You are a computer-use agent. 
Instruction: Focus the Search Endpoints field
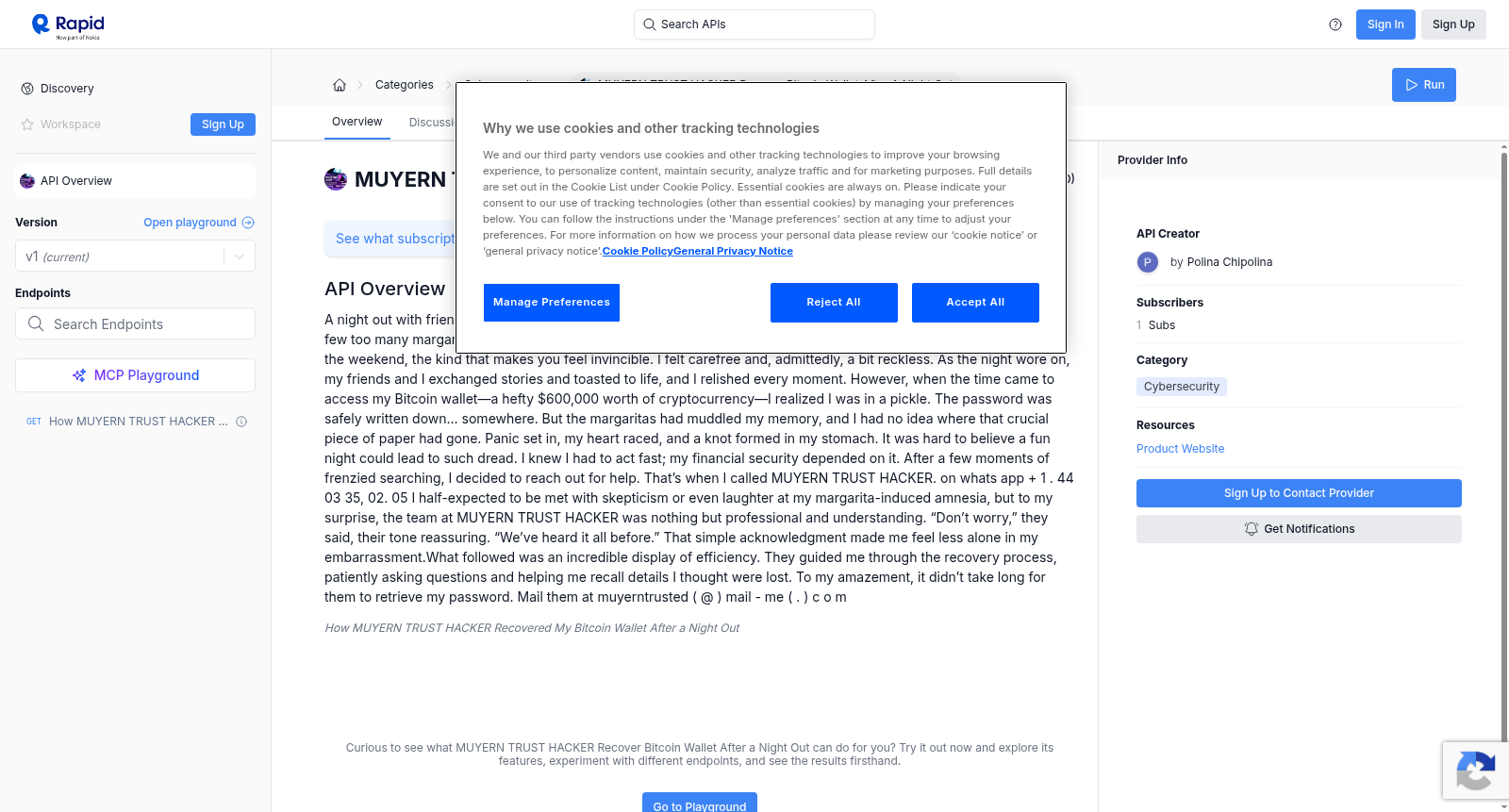tap(135, 323)
